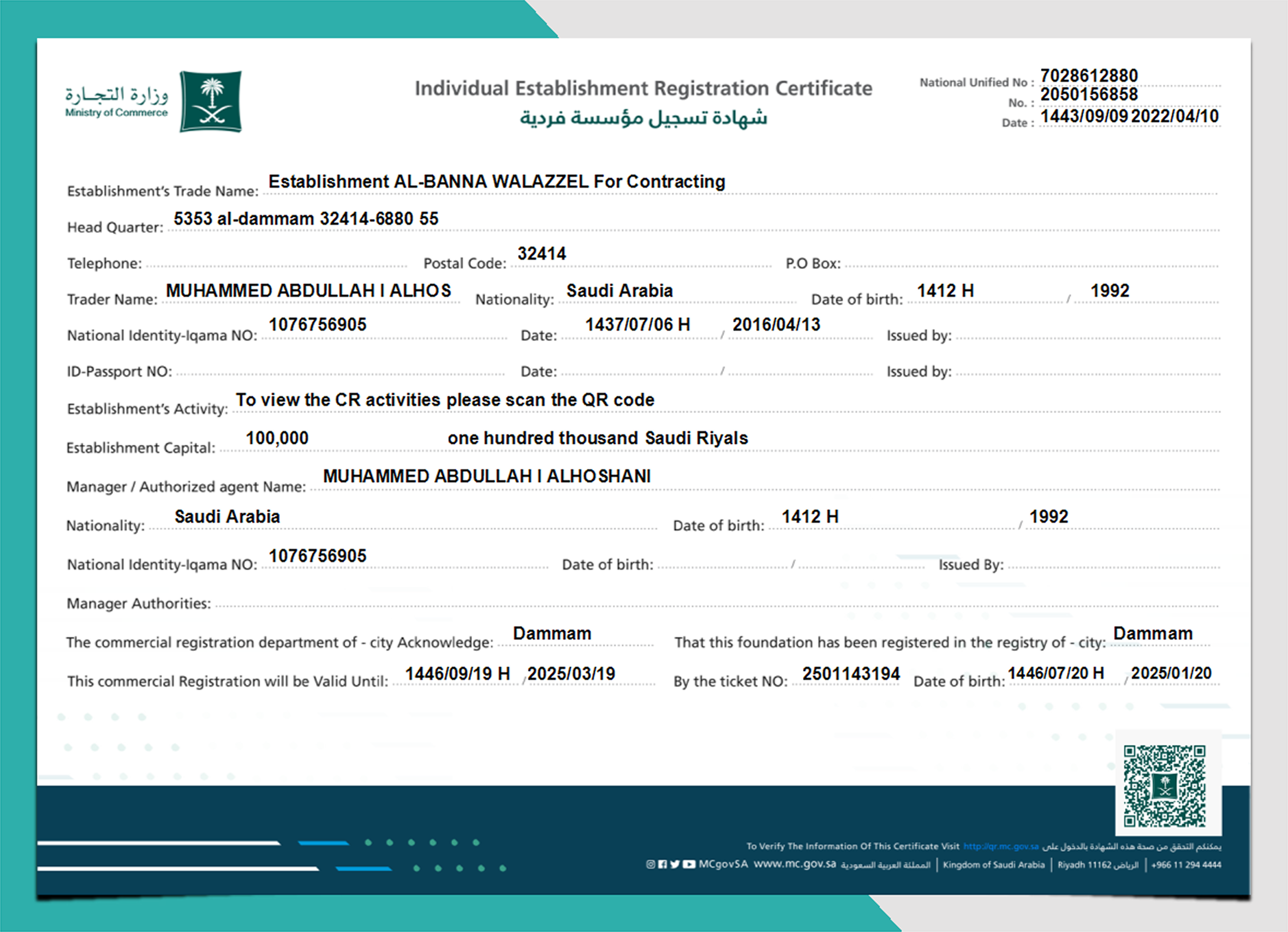Select valid-until Hijri date '1446/09/19 H'
This screenshot has height=932, width=1288.
pyautogui.click(x=457, y=674)
